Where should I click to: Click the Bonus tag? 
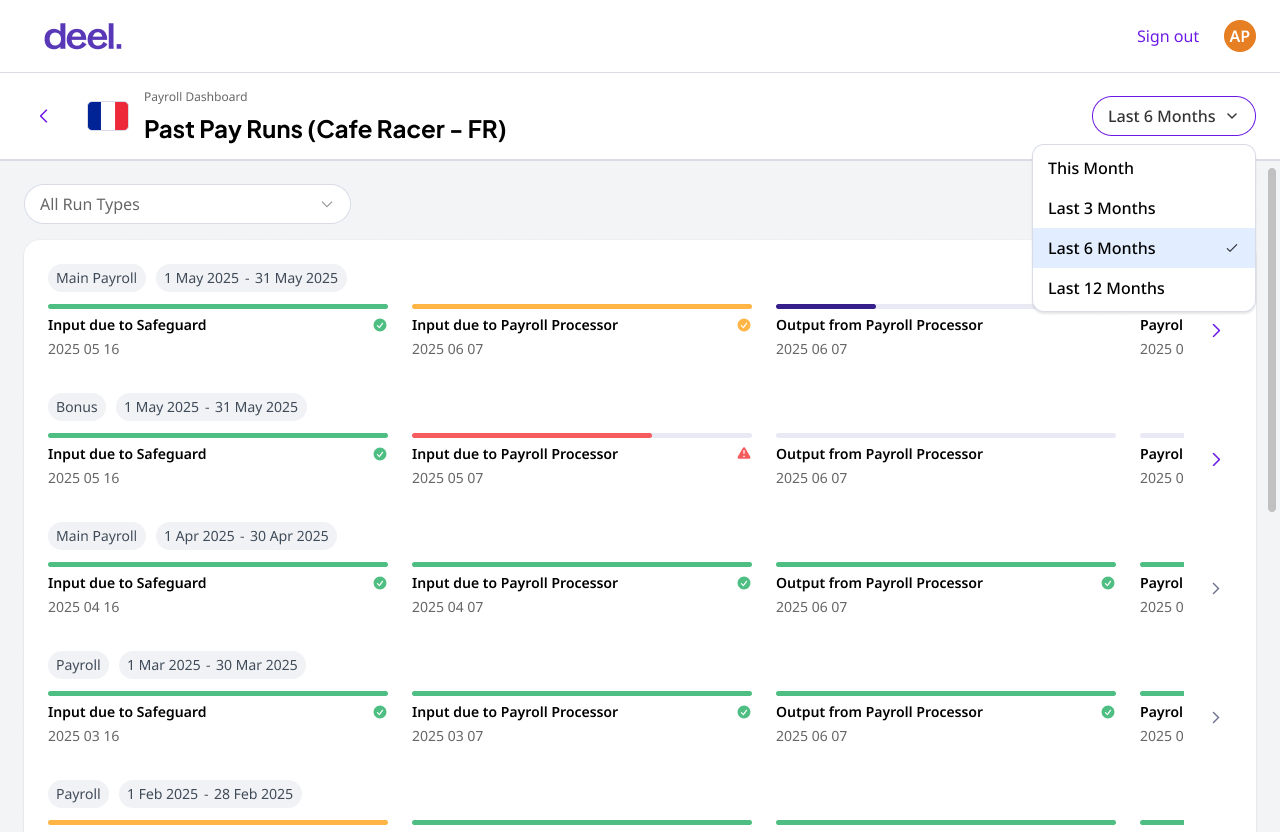[77, 407]
